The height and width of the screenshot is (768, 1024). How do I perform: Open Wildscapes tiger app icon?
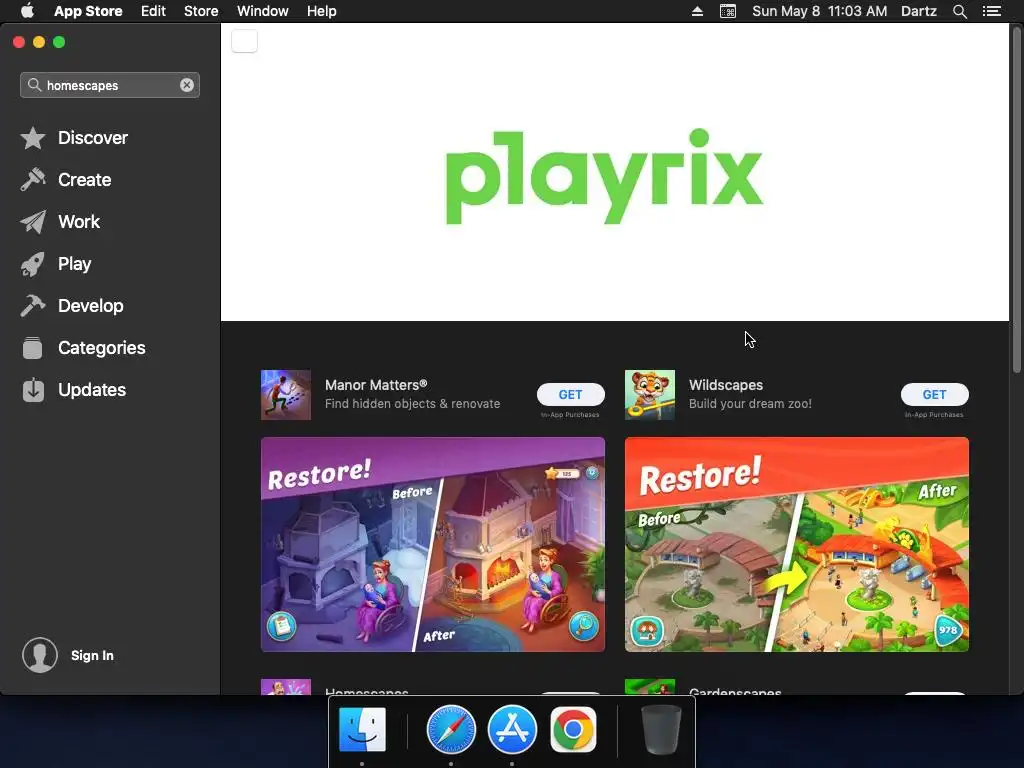coord(650,394)
